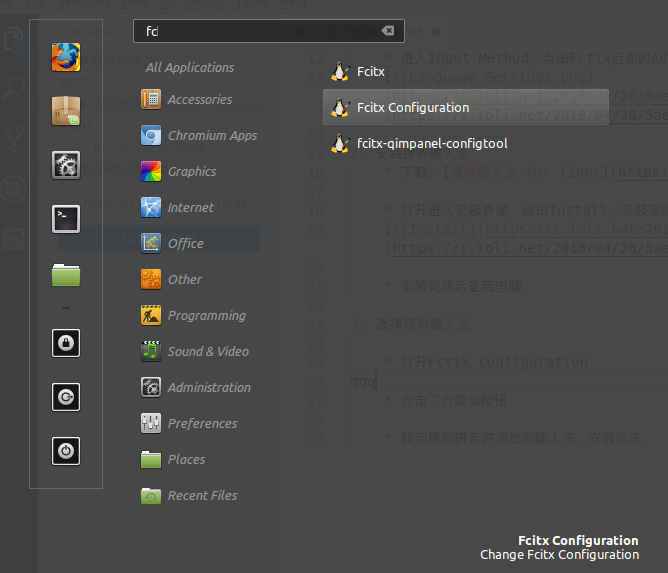Click the Places folder icon

point(151,460)
